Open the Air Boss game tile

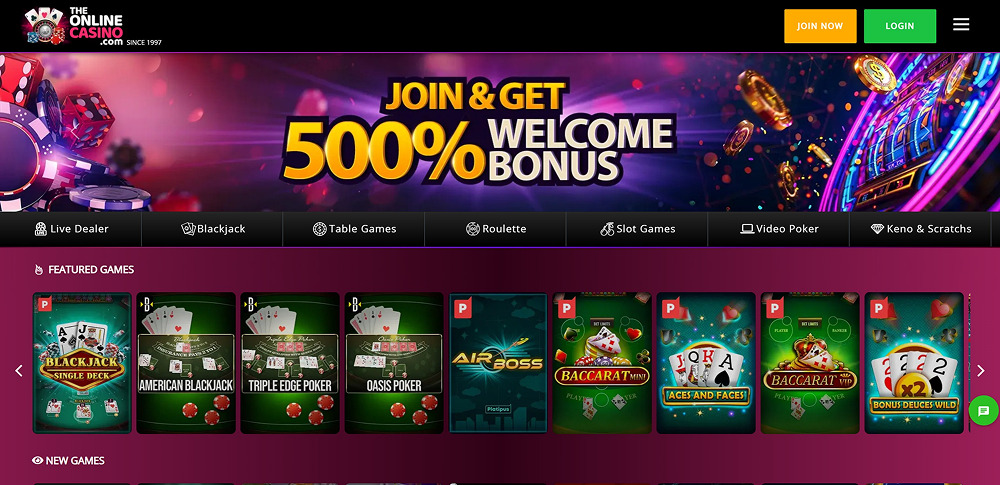(498, 363)
